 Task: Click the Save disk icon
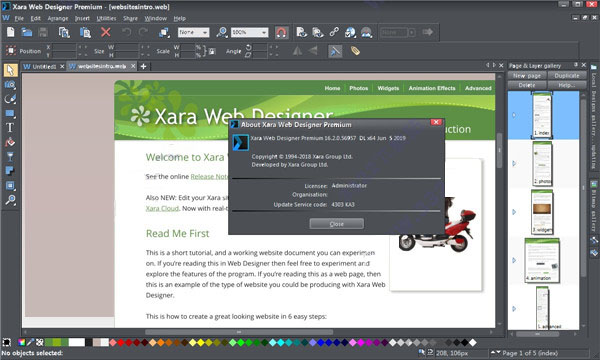pyautogui.click(x=43, y=32)
